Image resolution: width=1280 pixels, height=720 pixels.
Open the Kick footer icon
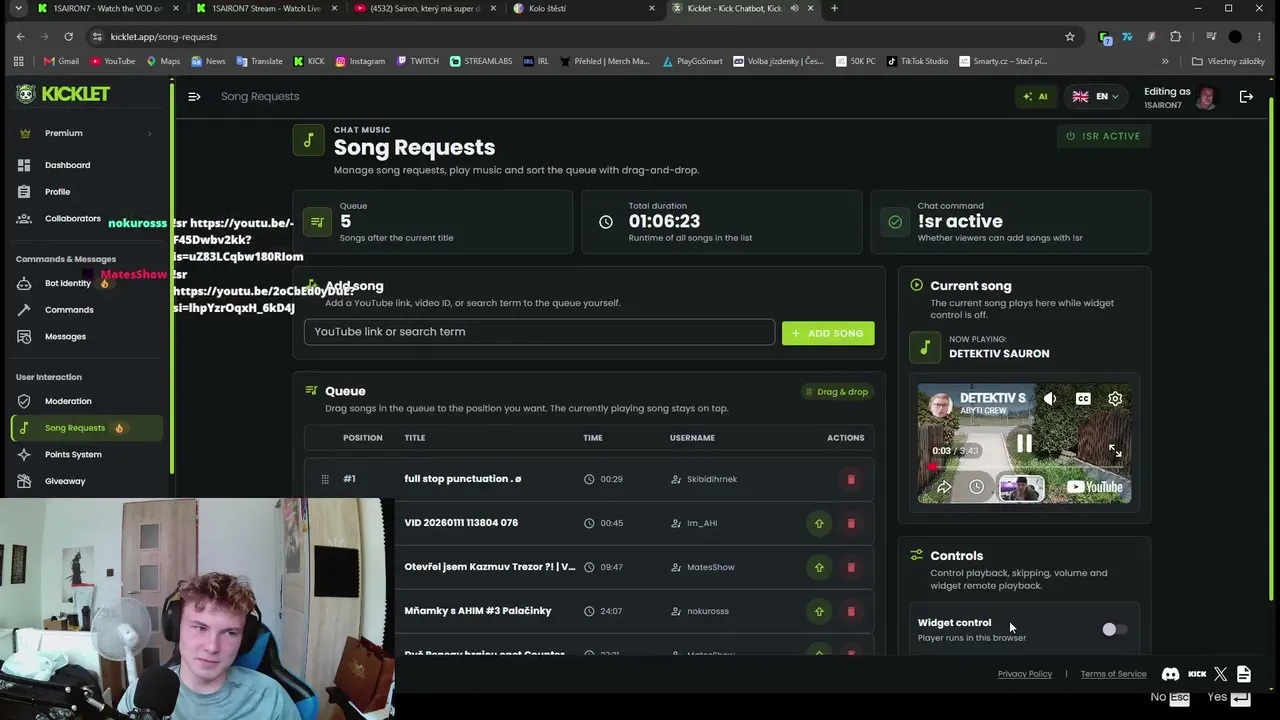(1197, 674)
